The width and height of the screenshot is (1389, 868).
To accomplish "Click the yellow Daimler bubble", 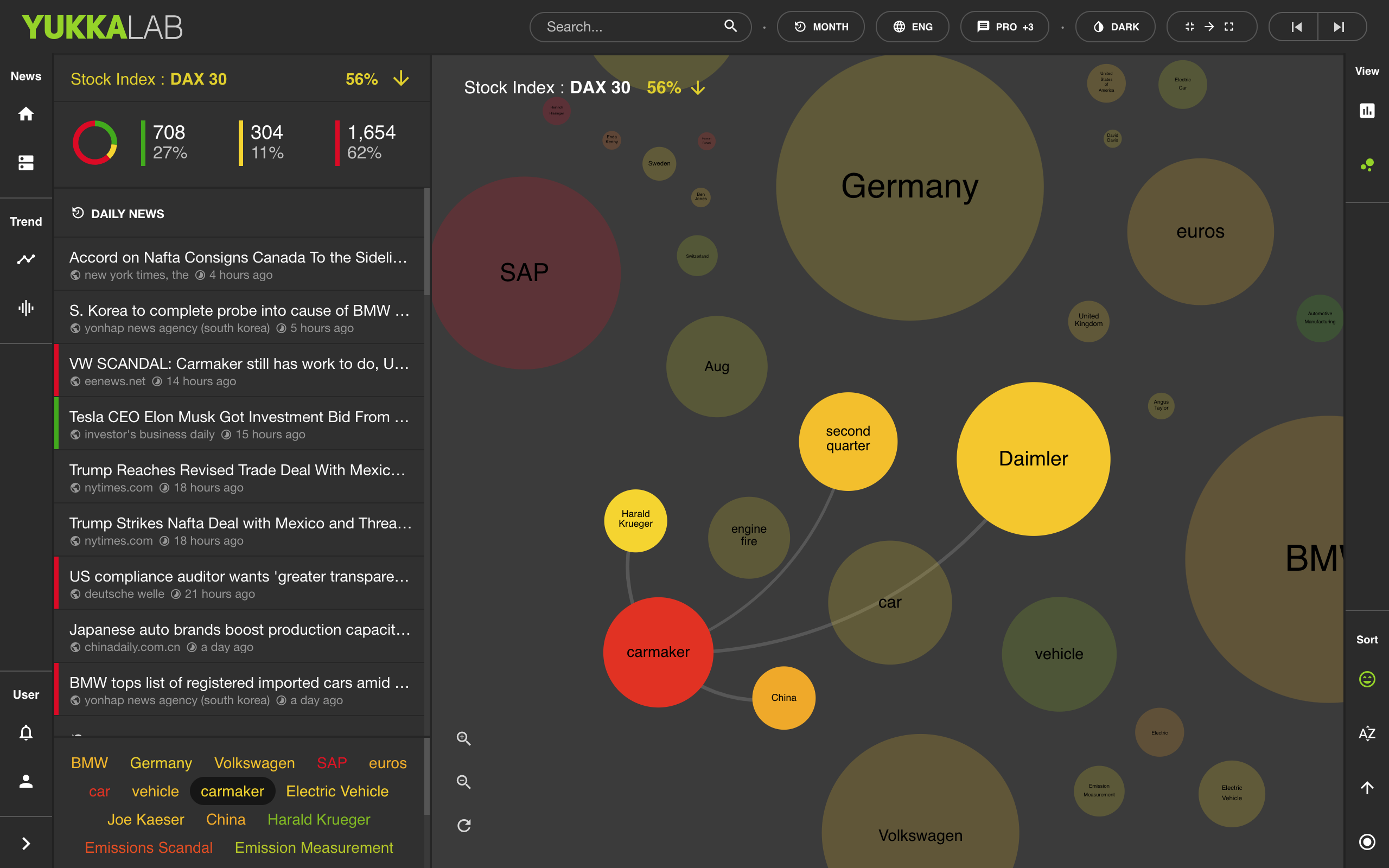I will tap(1033, 459).
